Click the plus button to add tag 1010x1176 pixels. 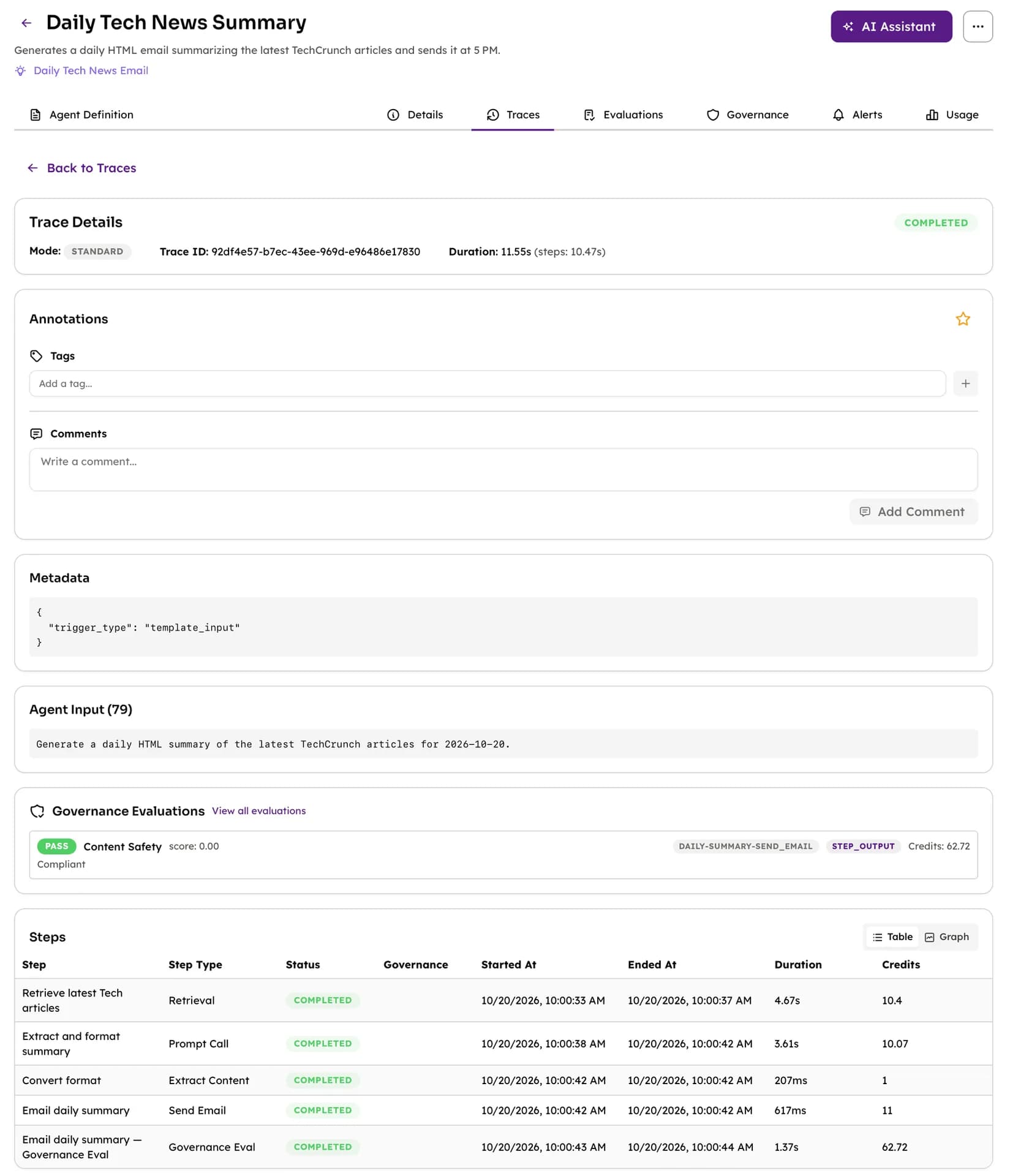[965, 383]
